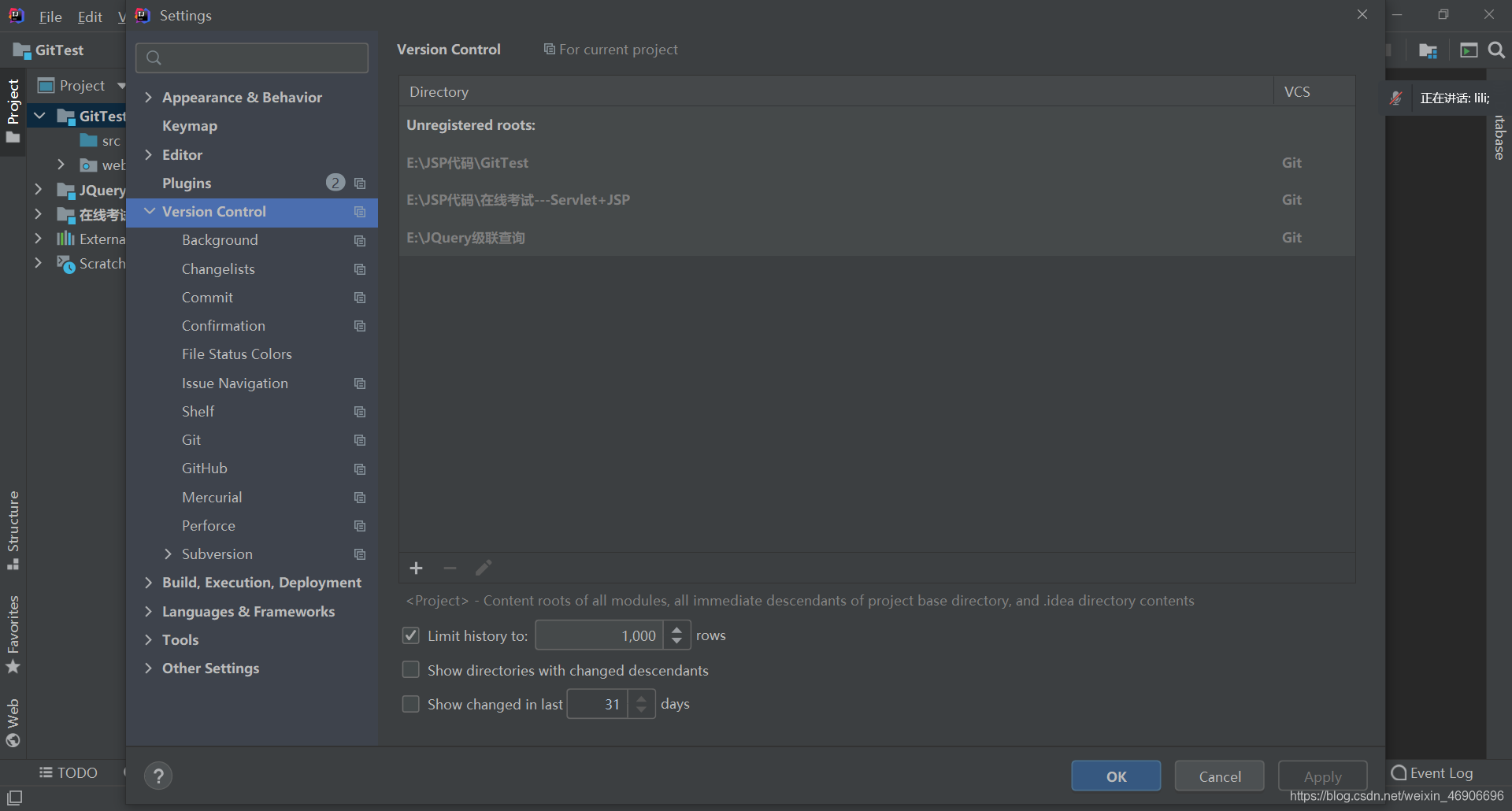Click the per-project icon beside Changelists

[360, 269]
